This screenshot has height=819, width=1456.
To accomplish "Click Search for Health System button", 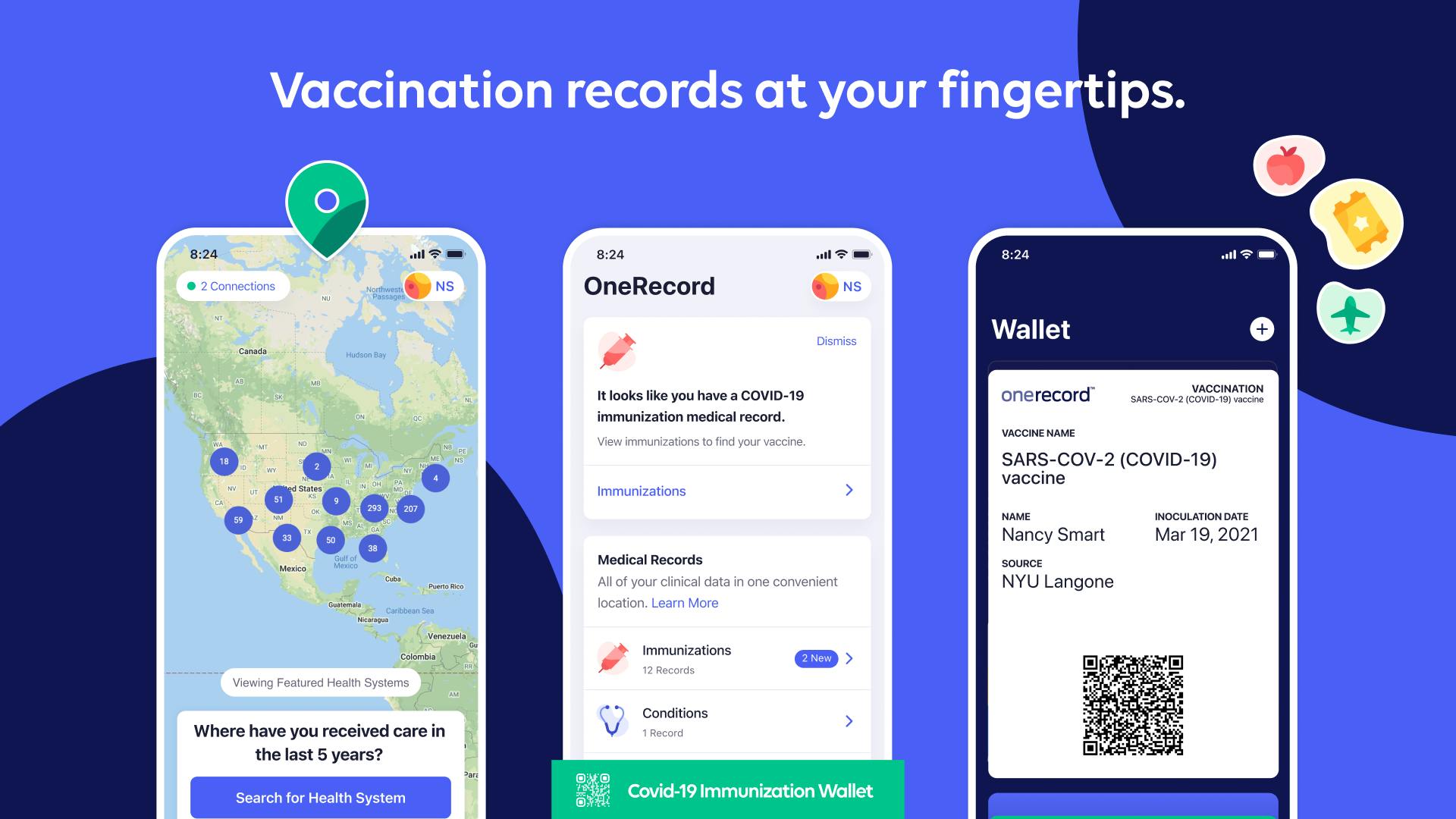I will pos(322,796).
